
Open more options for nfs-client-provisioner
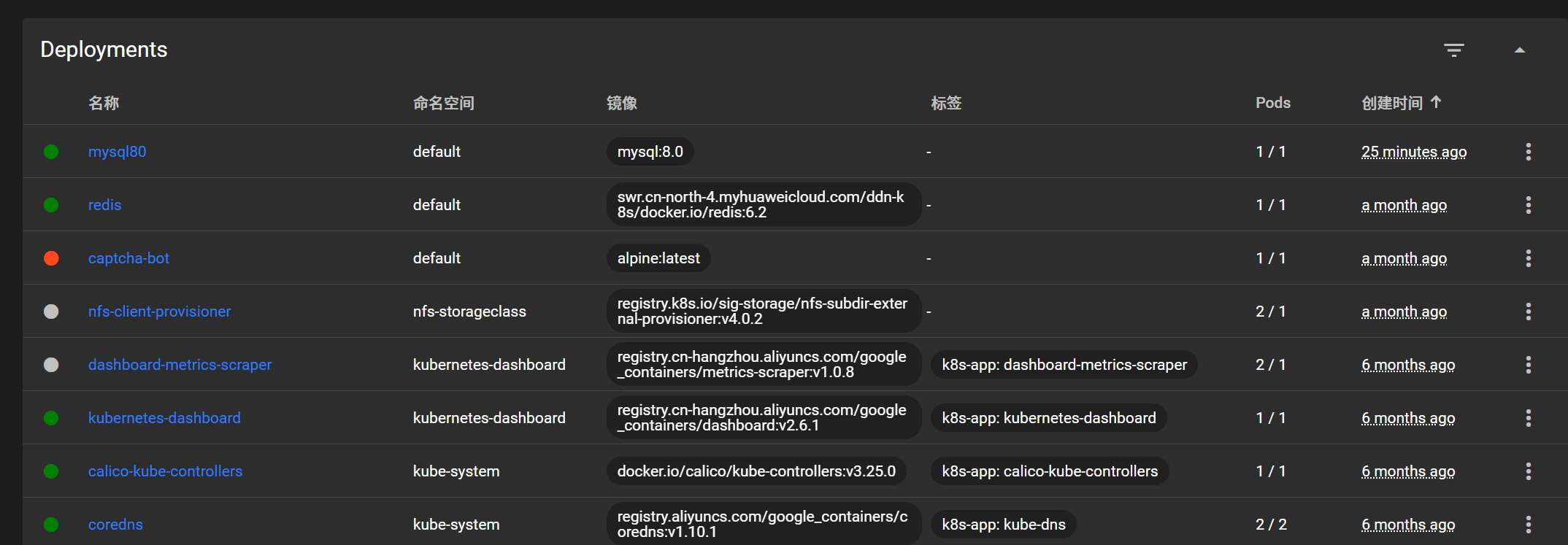[1528, 312]
